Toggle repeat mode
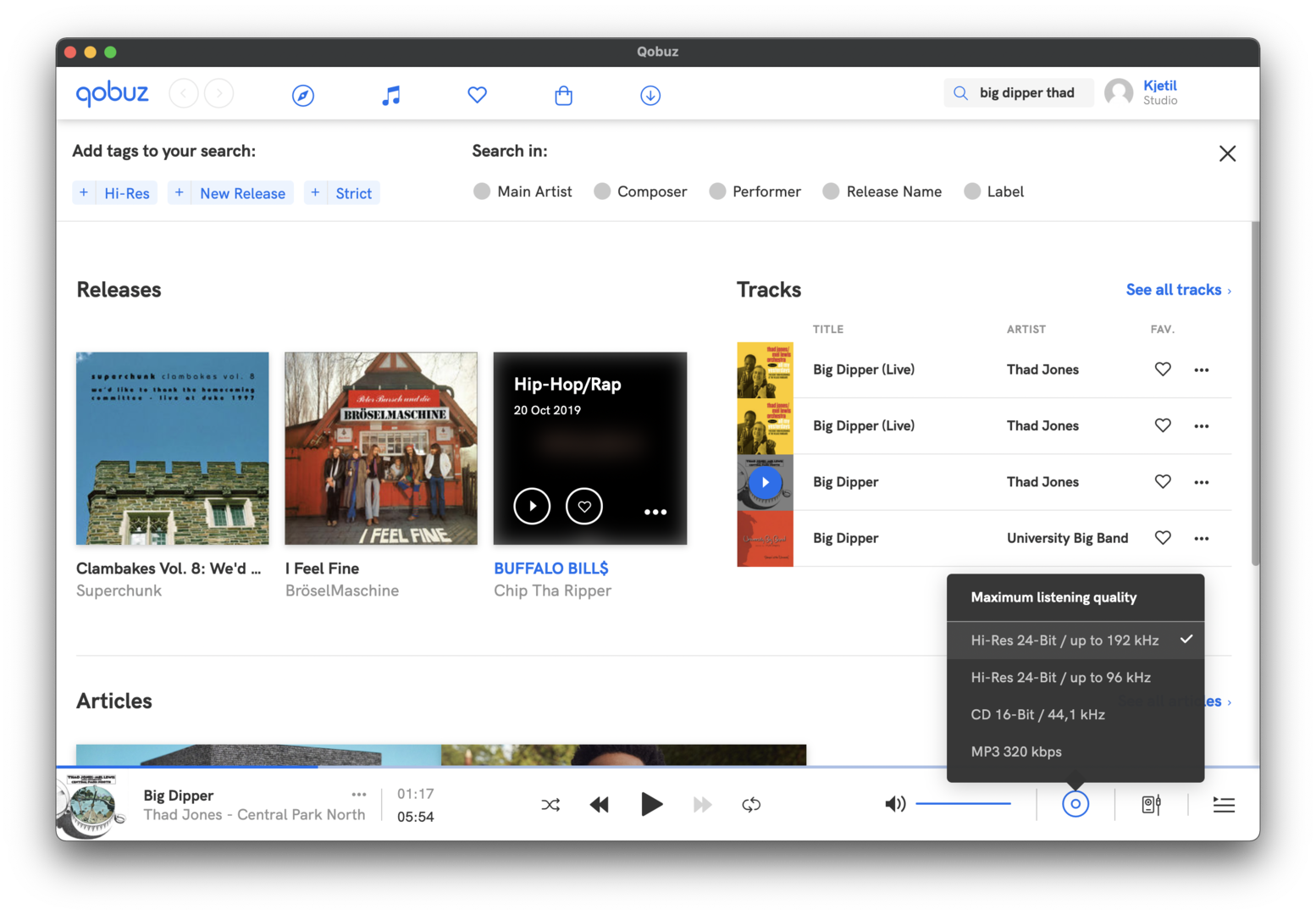This screenshot has width=1316, height=915. (751, 805)
